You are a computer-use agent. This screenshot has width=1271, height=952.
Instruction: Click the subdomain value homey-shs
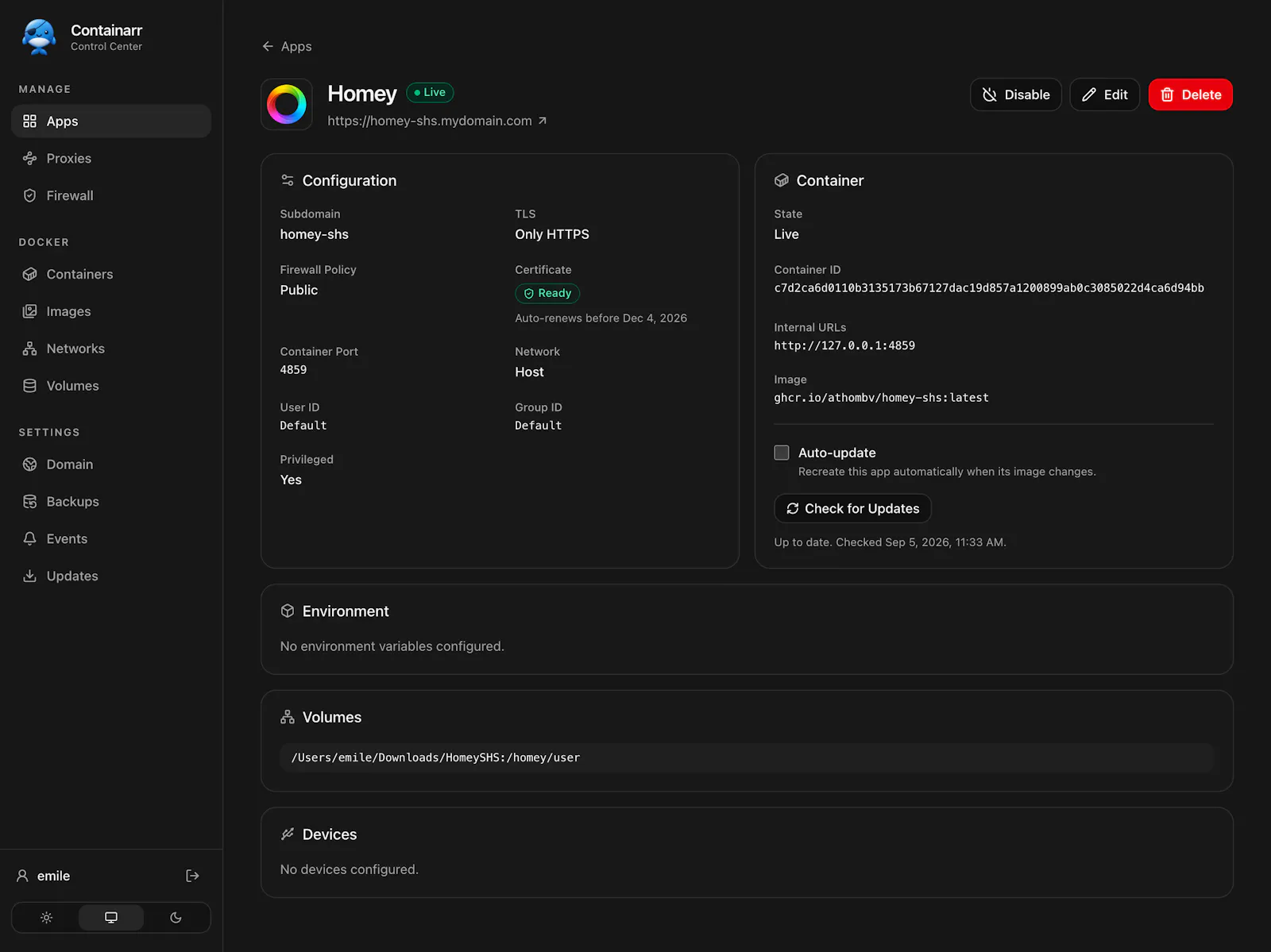coord(314,234)
